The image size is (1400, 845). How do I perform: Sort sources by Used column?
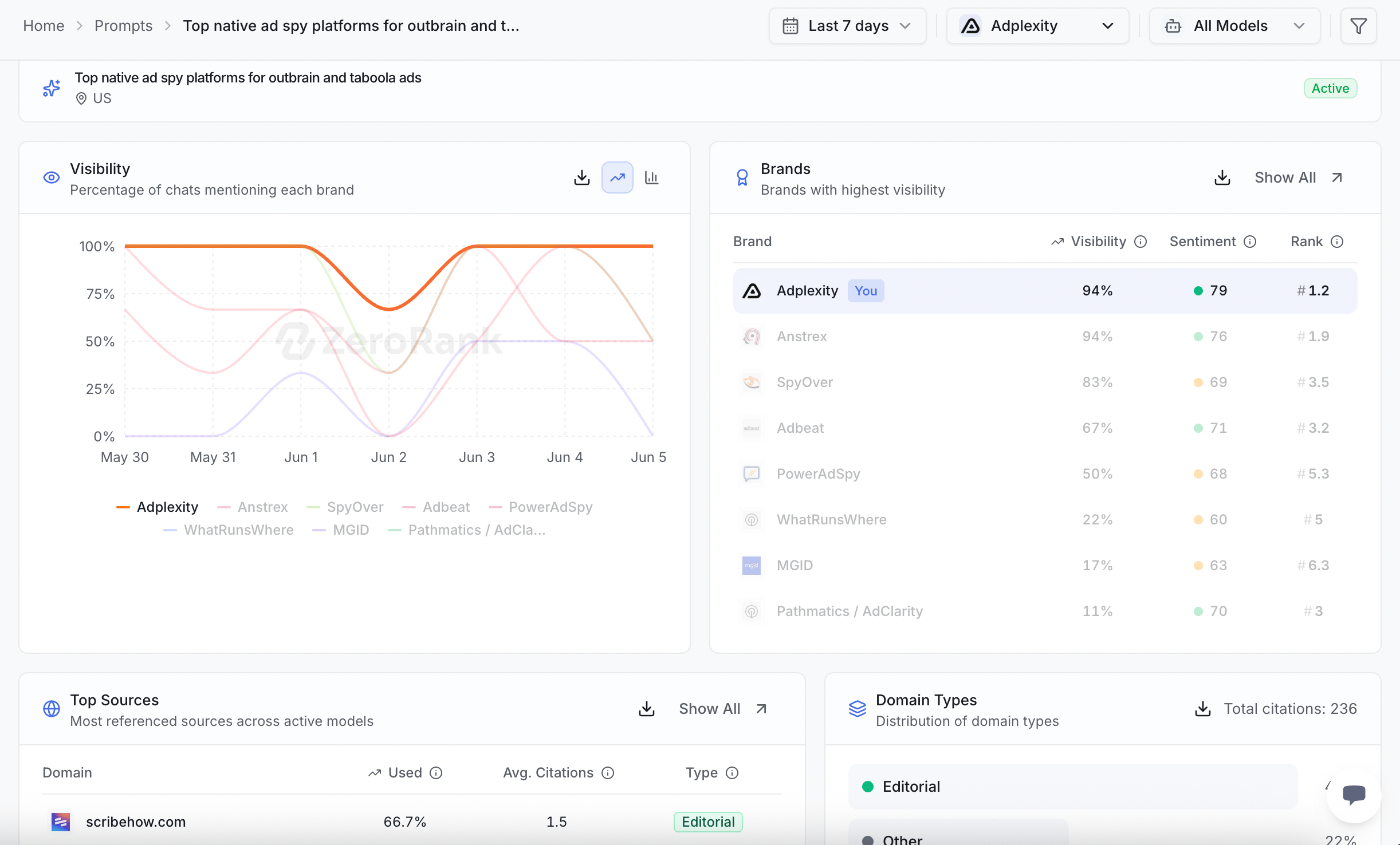click(x=405, y=773)
